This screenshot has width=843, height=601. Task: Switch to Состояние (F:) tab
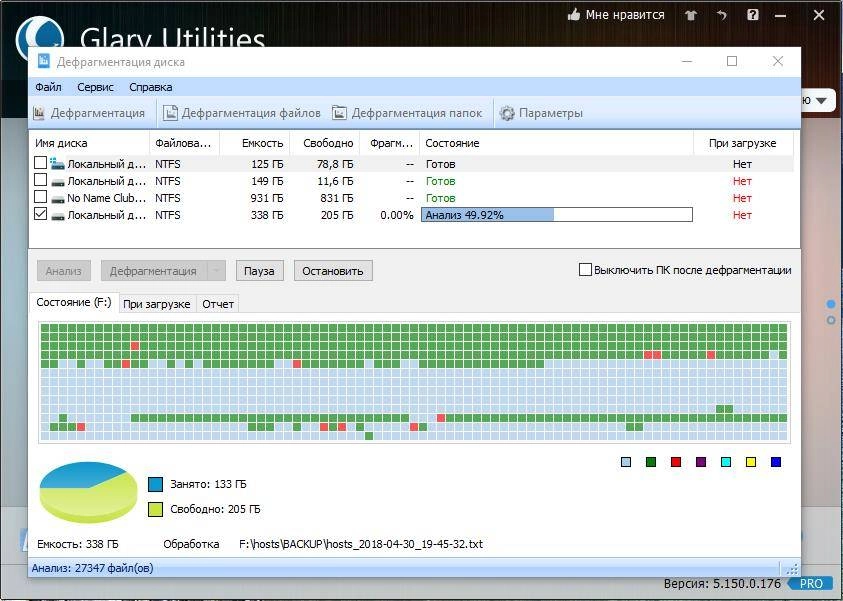74,303
